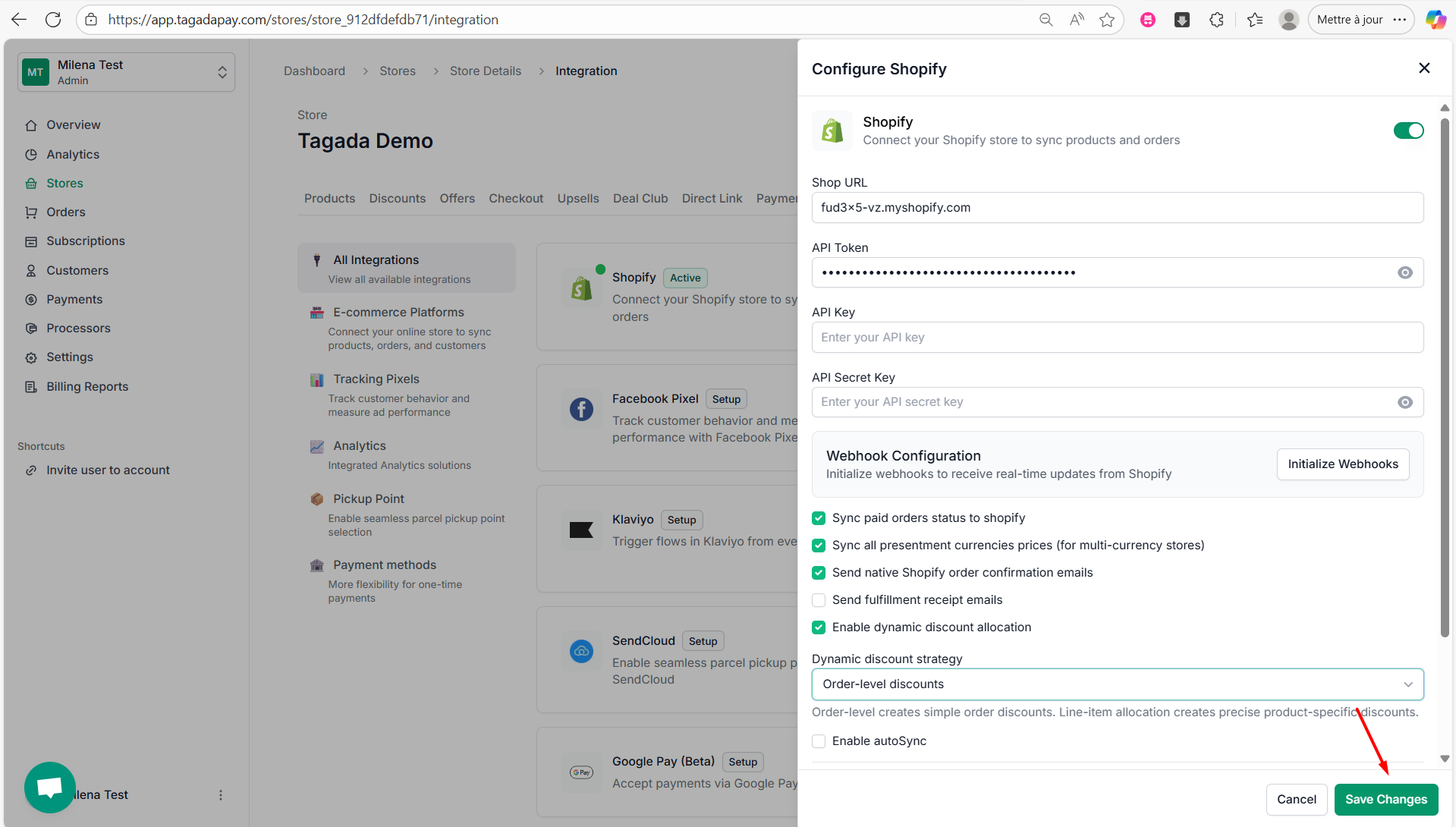Open the Discounts tab
The width and height of the screenshot is (1456, 827).
(397, 198)
